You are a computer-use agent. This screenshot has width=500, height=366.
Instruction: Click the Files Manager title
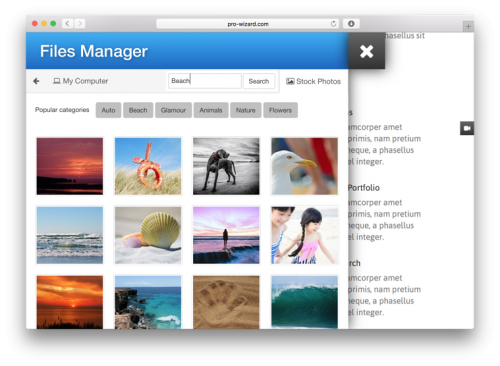click(94, 51)
